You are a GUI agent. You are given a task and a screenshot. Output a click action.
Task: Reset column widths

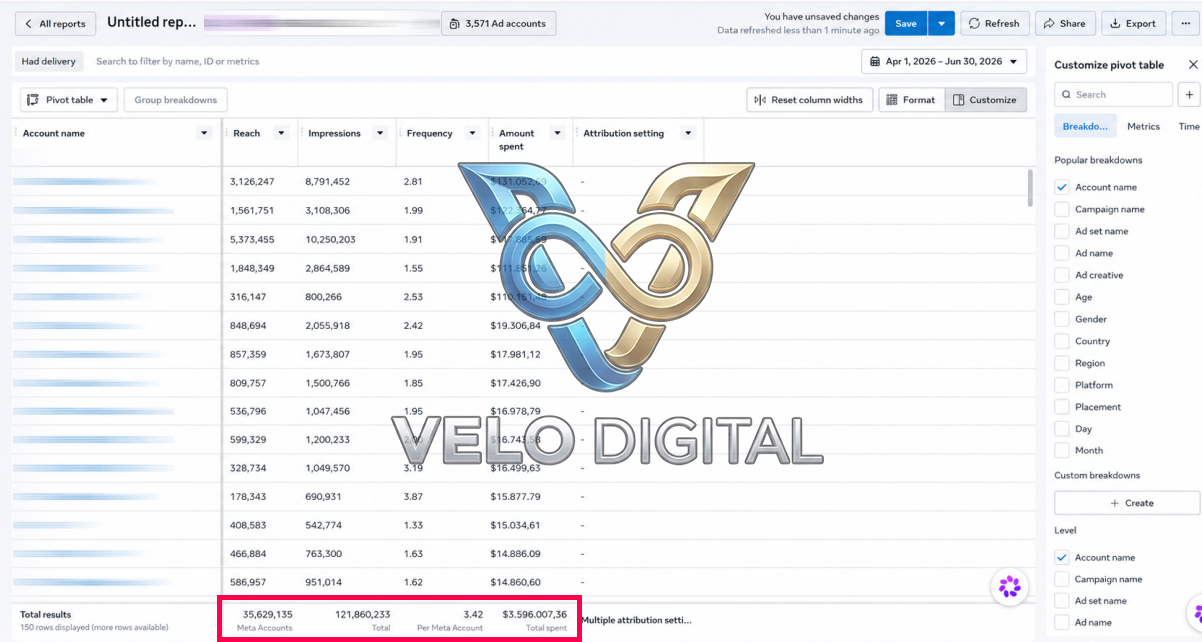810,100
